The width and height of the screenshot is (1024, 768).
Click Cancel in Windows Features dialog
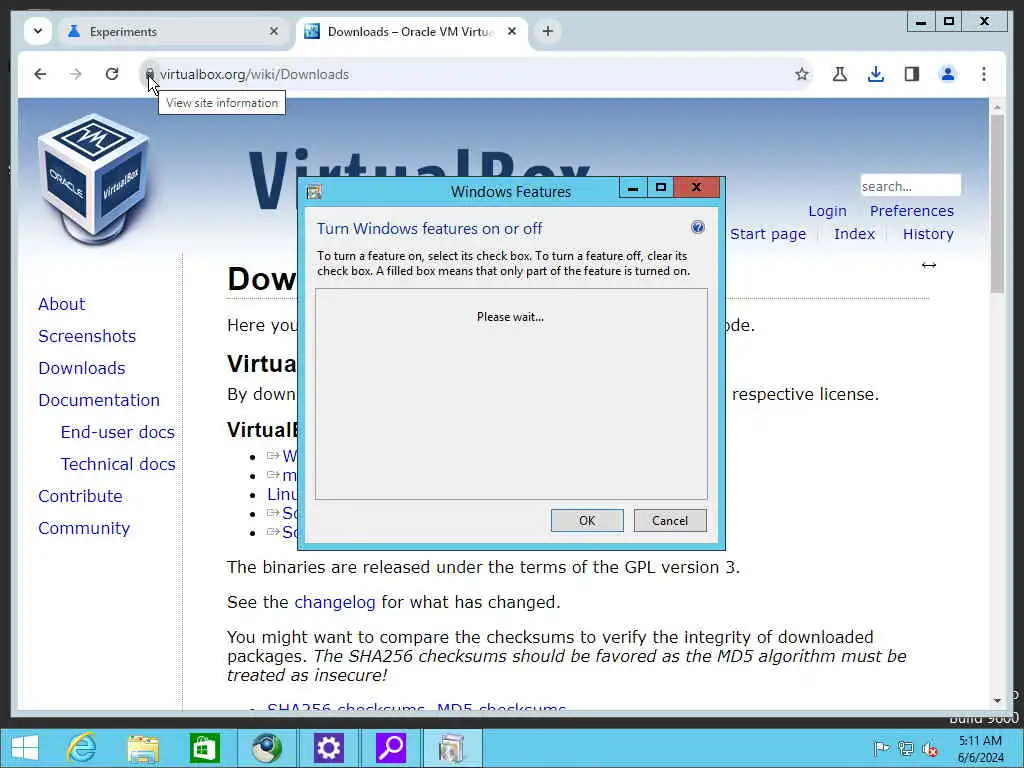(x=670, y=520)
